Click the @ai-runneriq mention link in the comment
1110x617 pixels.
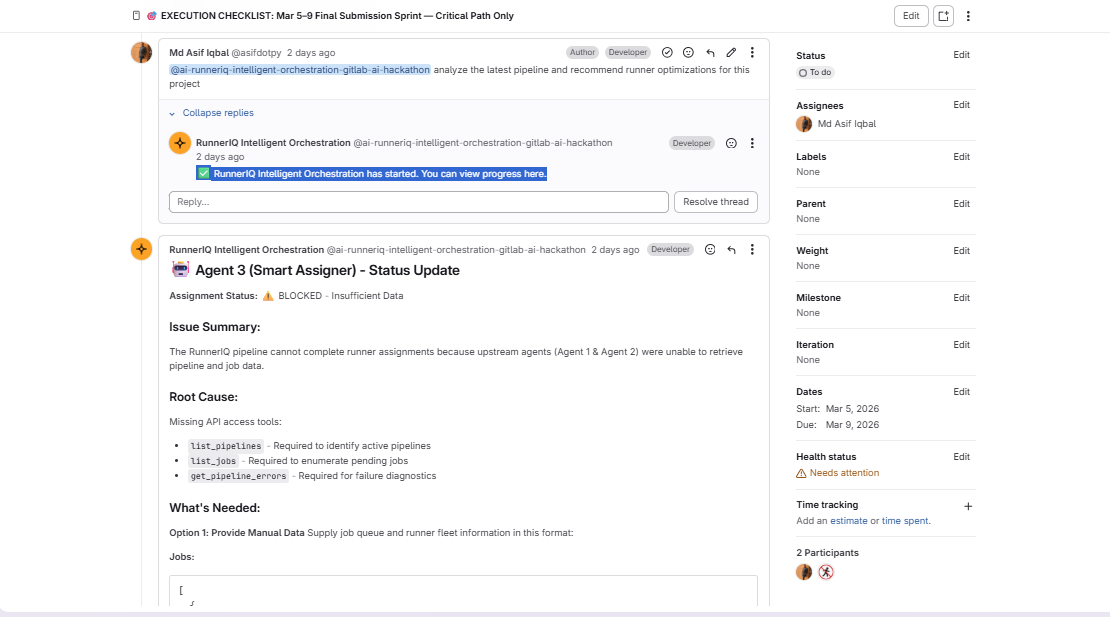(299, 70)
